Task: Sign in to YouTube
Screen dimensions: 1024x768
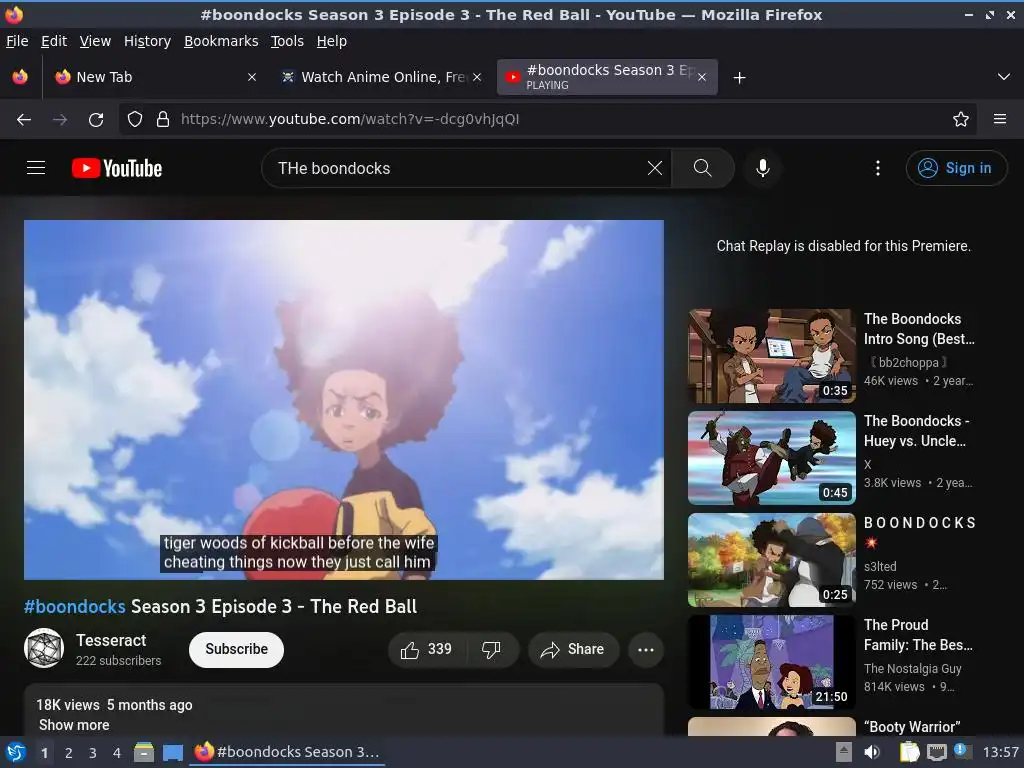Action: click(956, 168)
